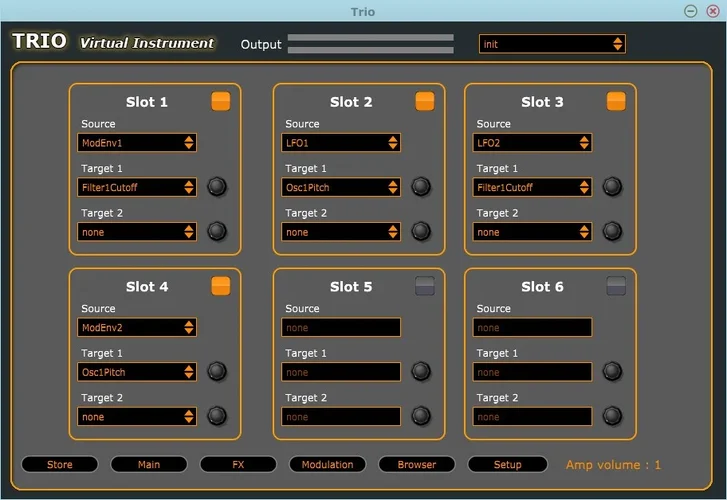
Task: Enable the Slot 5 power toggle
Action: (x=425, y=286)
